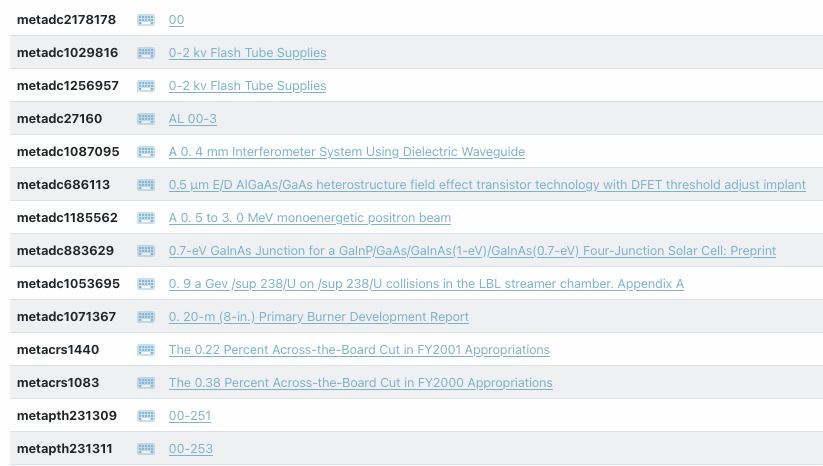The image size is (823, 466).
Task: Open the 0.38 Percent FY2000 Appropriations link
Action: click(x=361, y=383)
